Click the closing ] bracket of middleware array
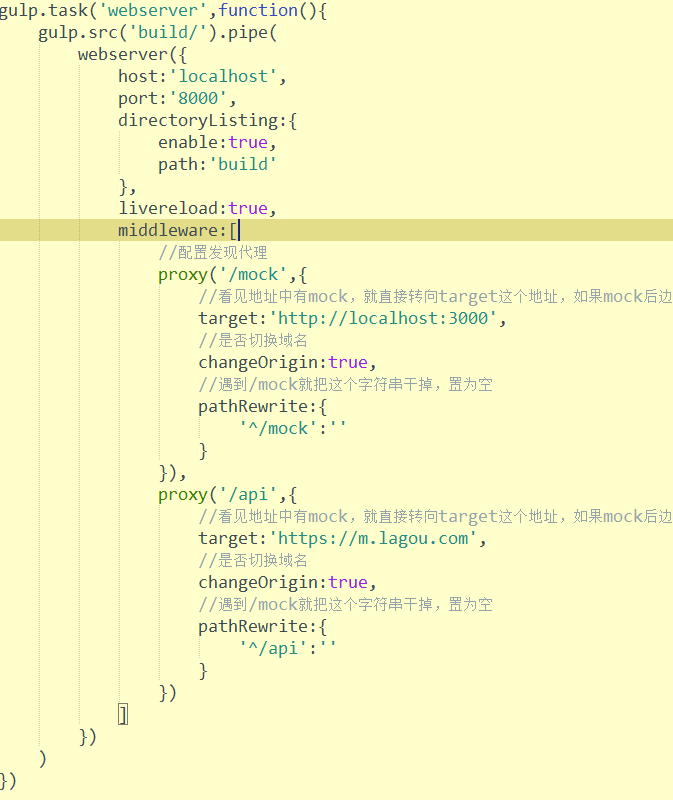The height and width of the screenshot is (800, 673). click(123, 714)
